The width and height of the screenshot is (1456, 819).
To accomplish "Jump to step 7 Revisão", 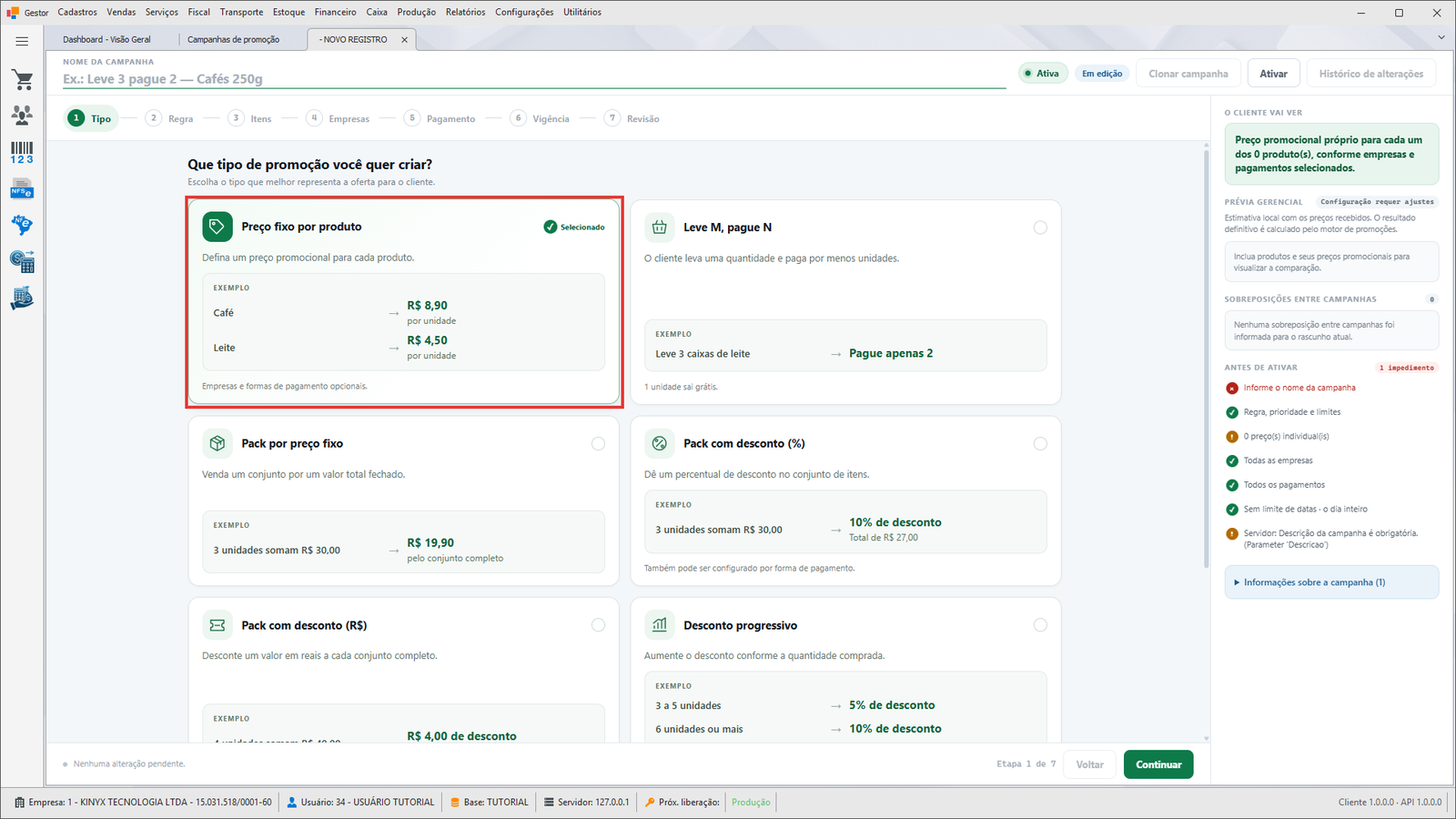I will tap(632, 118).
